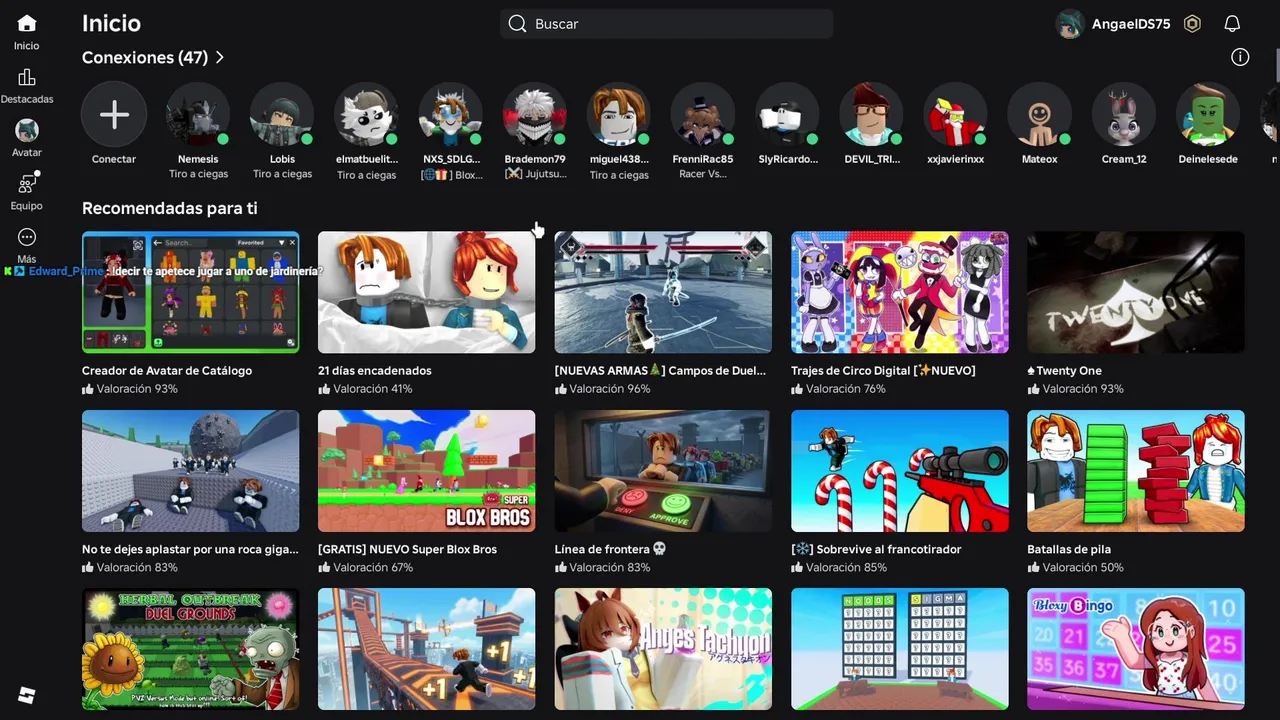Image resolution: width=1280 pixels, height=720 pixels.
Task: Open Trajes de Circo Digital thumbnail
Action: (900, 292)
